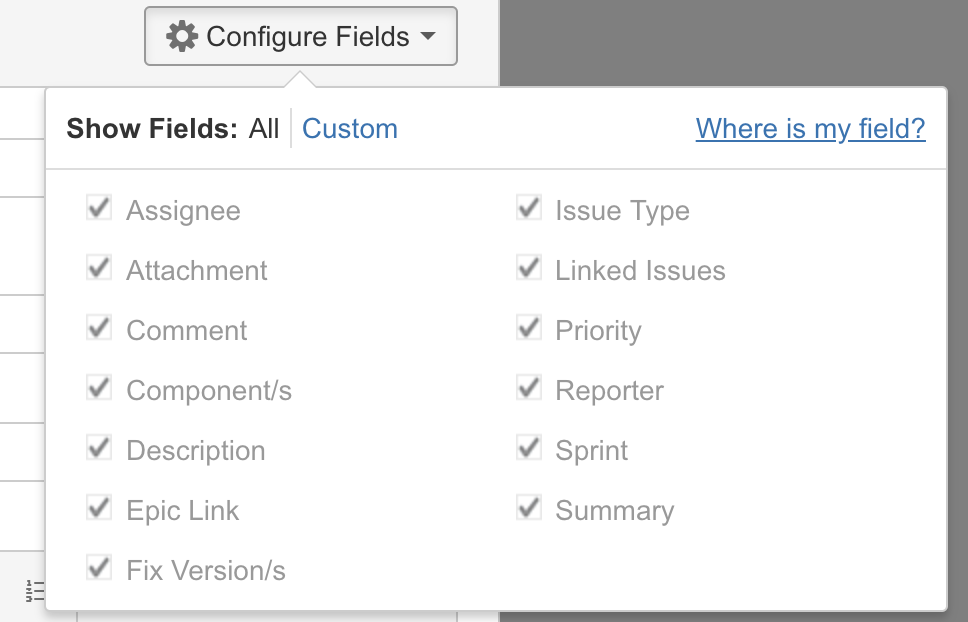Uncheck the Issue Type field
This screenshot has height=622, width=968.
coord(528,209)
